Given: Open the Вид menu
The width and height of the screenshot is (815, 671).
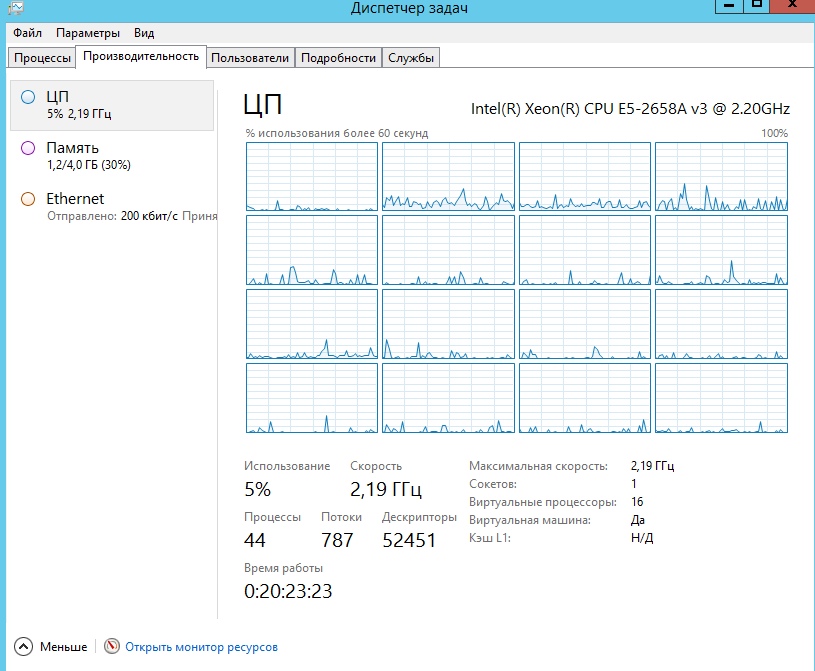Looking at the screenshot, I should click(144, 33).
